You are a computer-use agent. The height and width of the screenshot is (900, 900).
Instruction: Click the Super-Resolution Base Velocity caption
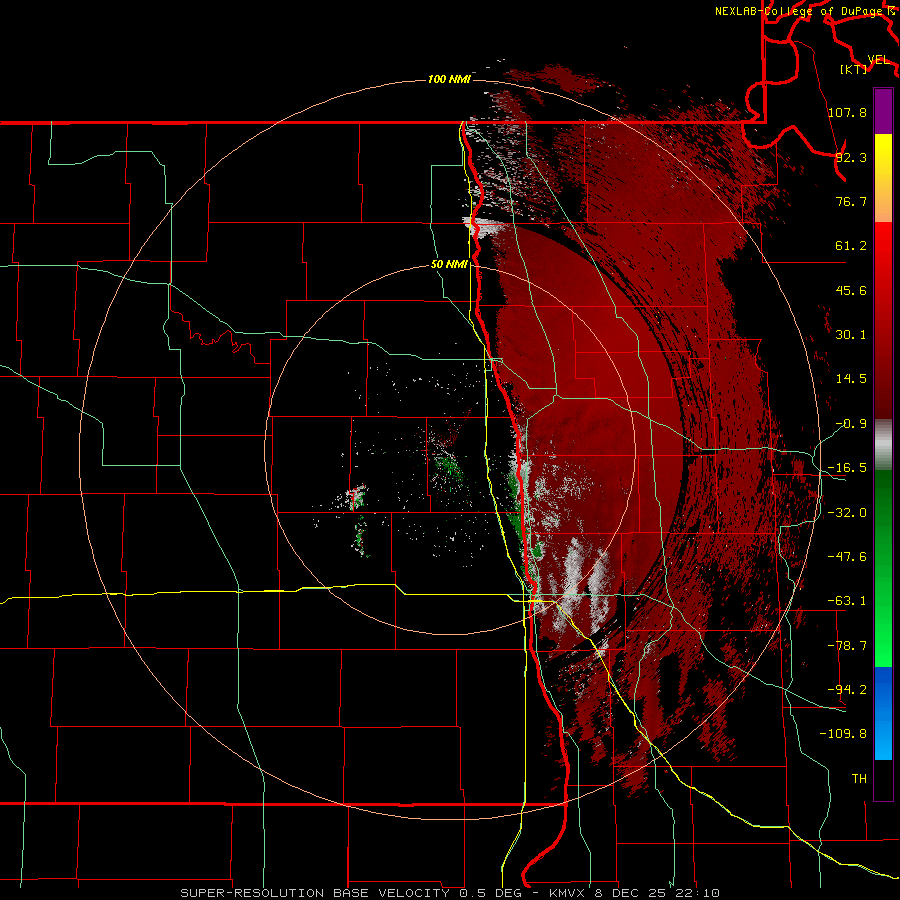(x=449, y=893)
